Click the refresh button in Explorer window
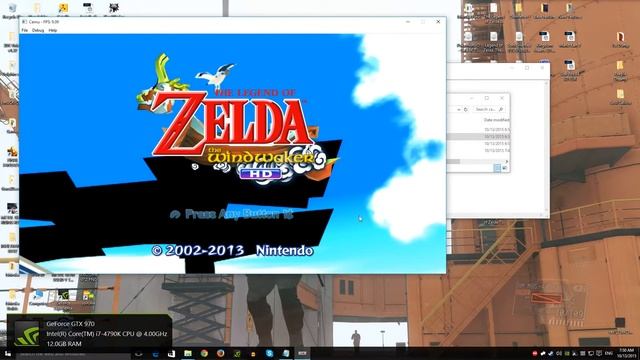Screen dimensions: 640x360 pyautogui.click(x=466, y=109)
